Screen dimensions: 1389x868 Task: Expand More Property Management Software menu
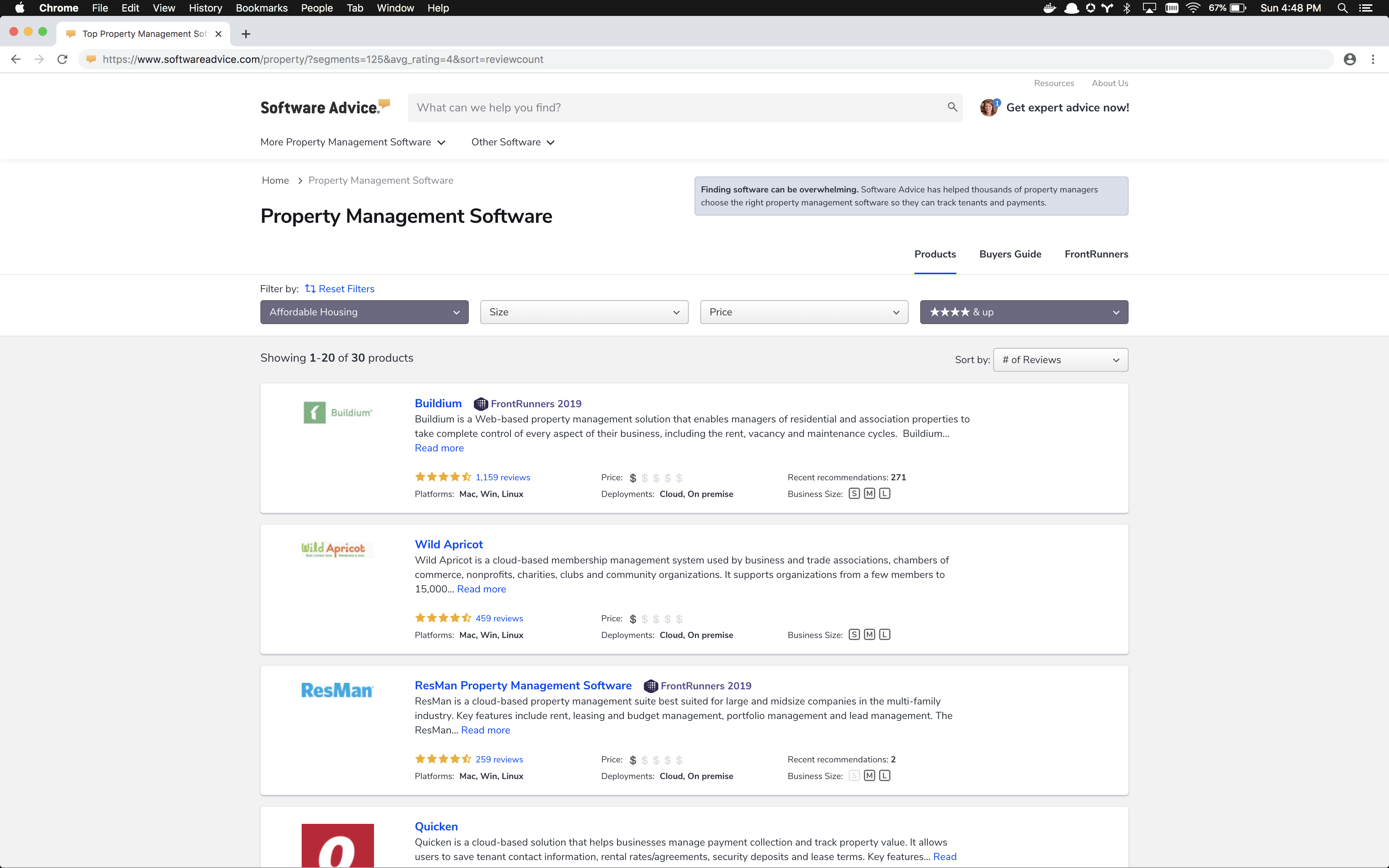(352, 142)
